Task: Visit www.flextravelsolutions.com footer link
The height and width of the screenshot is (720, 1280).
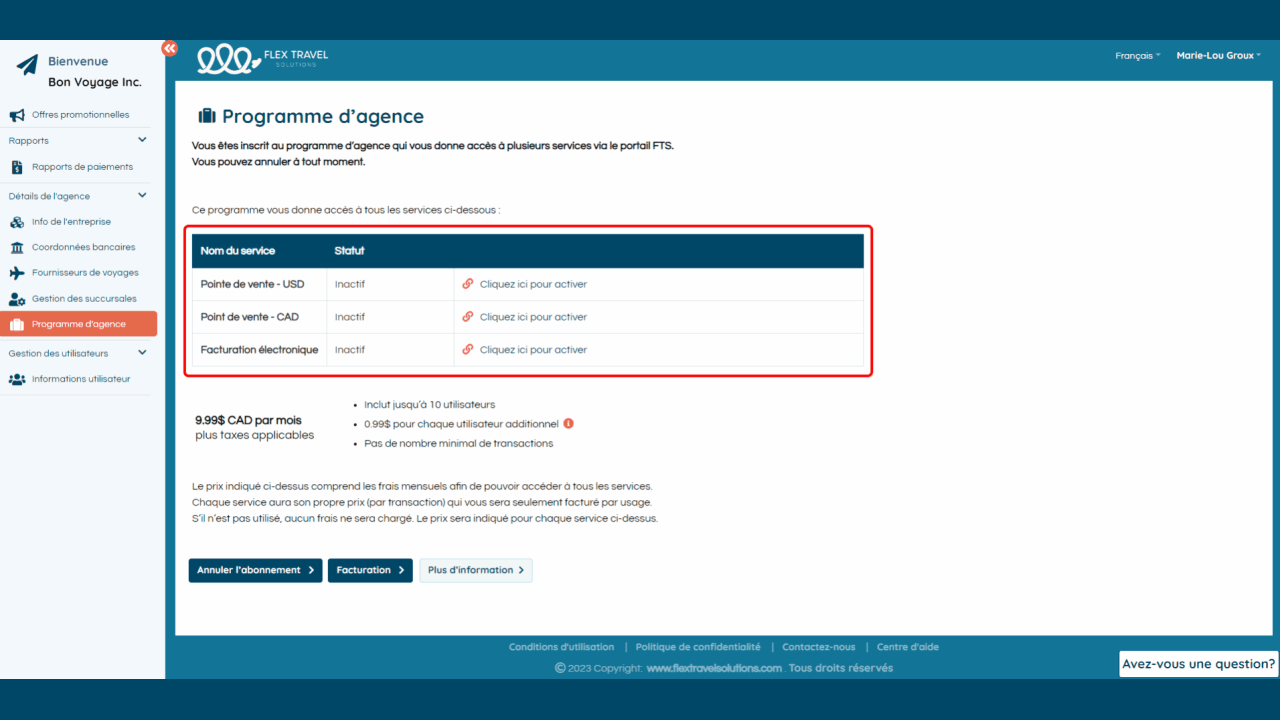Action: [714, 668]
